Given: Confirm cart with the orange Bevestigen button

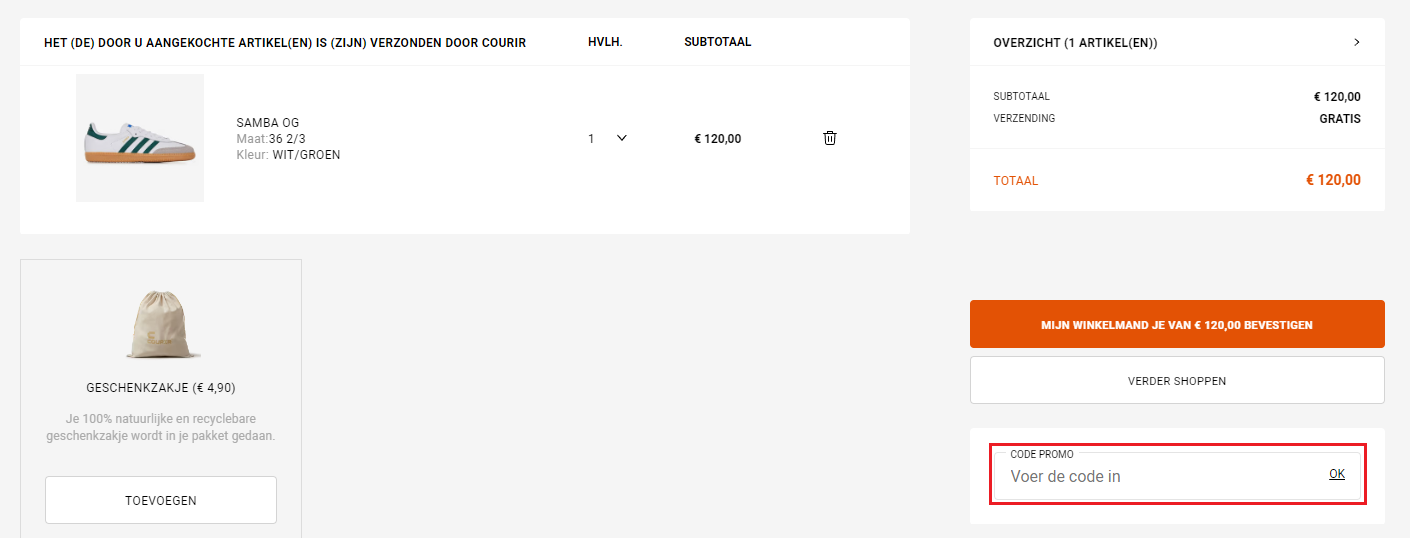Looking at the screenshot, I should click(1177, 324).
